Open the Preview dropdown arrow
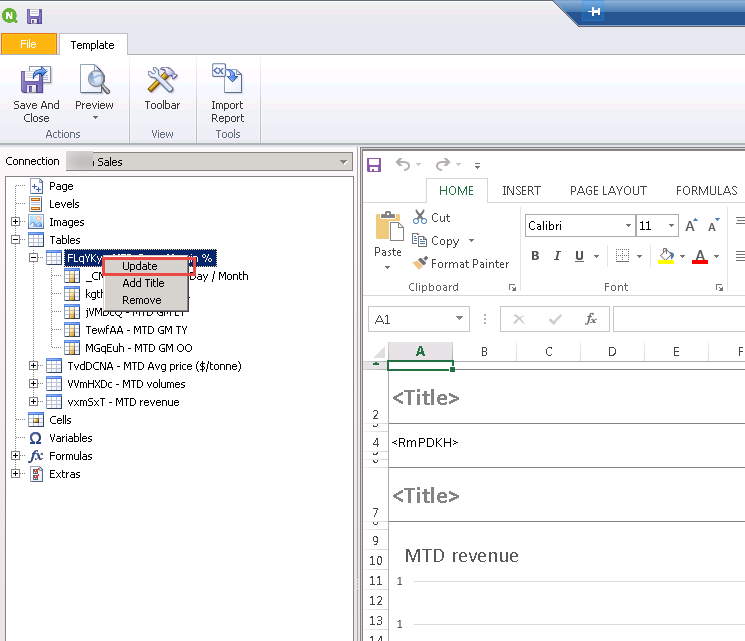Screen dimensions: 745x641 (95, 117)
